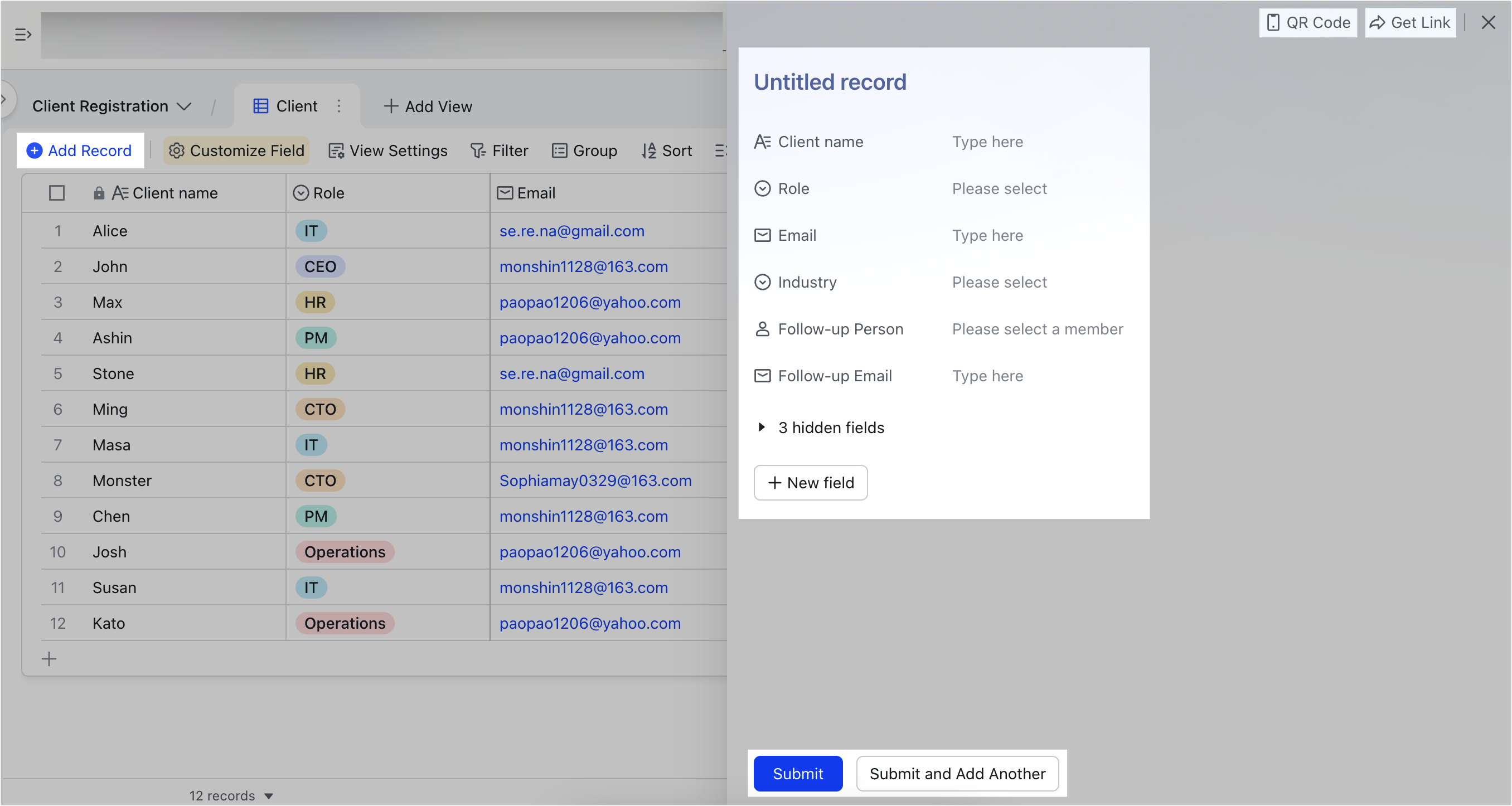
Task: Click the Sort toolbar button
Action: (667, 151)
